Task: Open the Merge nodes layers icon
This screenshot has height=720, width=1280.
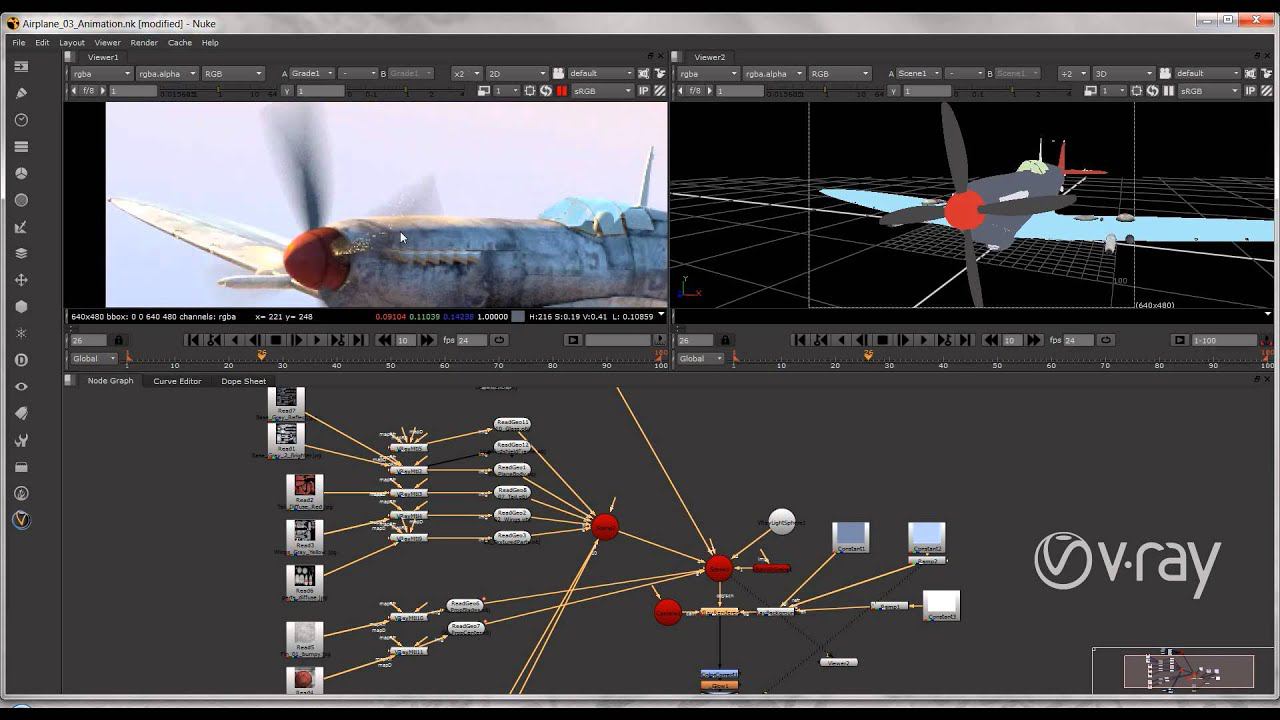Action: tap(21, 253)
